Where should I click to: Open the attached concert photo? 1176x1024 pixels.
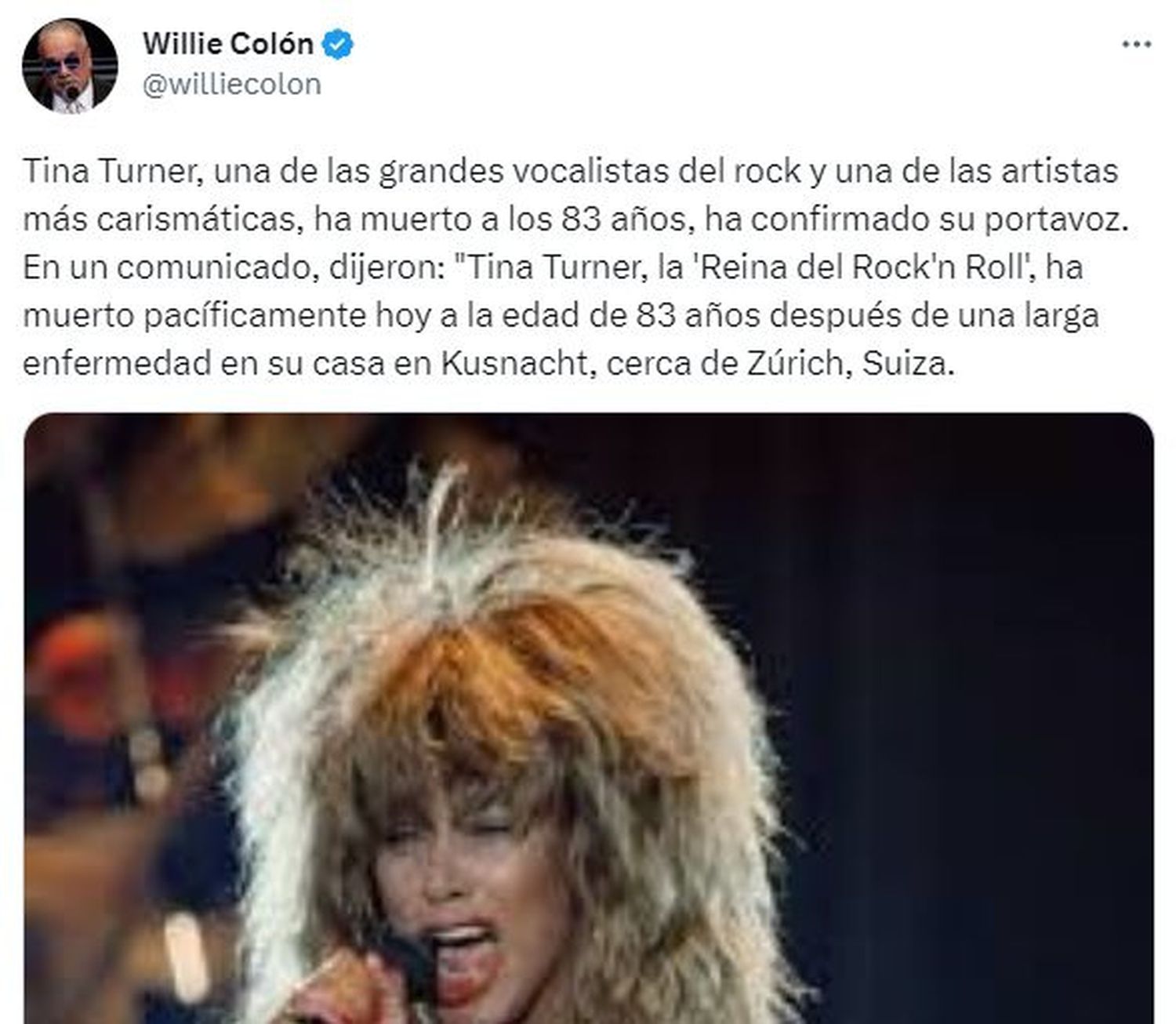(x=589, y=718)
